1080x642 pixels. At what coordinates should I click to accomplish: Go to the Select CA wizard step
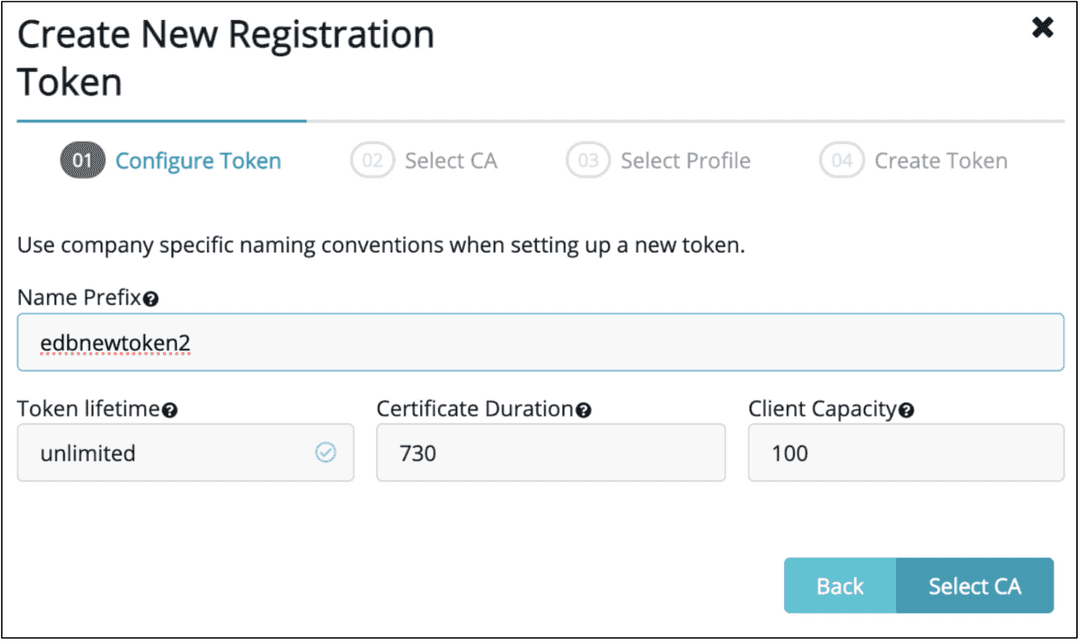coord(451,160)
